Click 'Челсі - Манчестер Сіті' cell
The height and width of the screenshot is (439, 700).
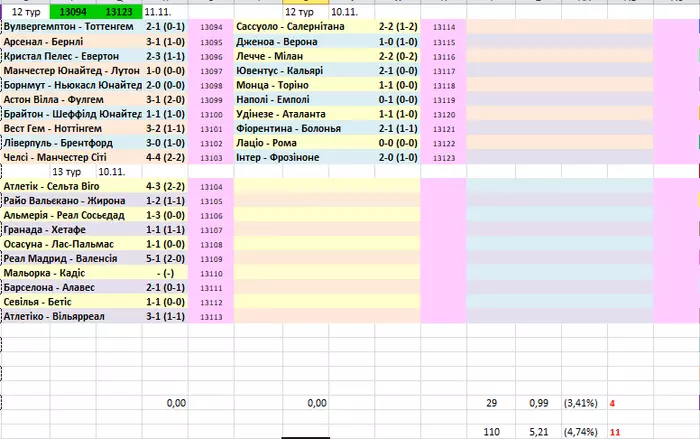point(72,157)
